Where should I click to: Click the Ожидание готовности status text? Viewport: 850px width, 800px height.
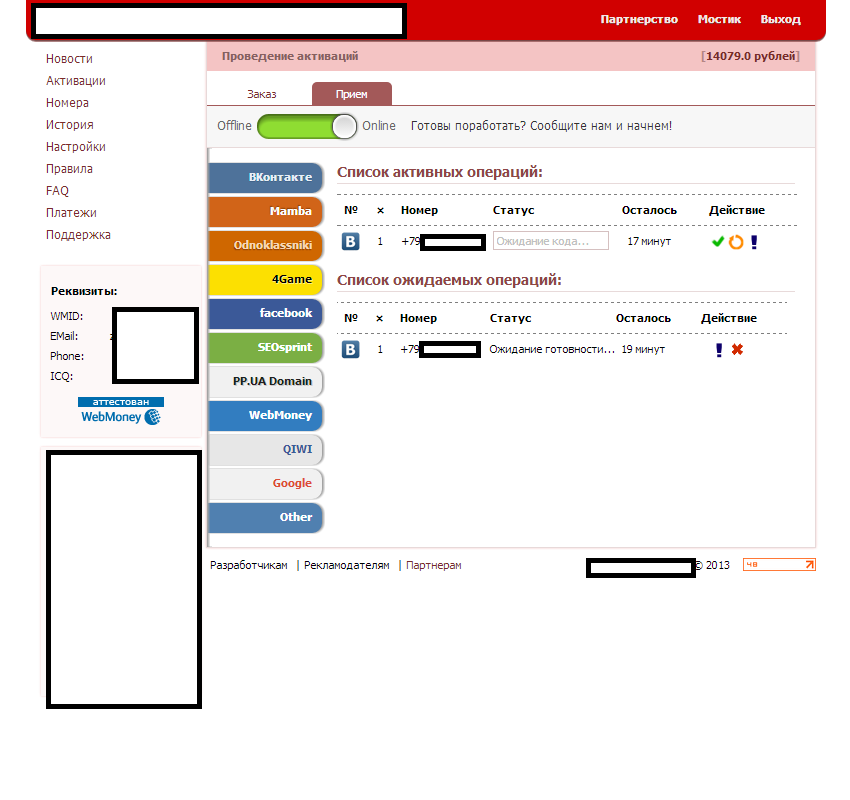coord(552,350)
